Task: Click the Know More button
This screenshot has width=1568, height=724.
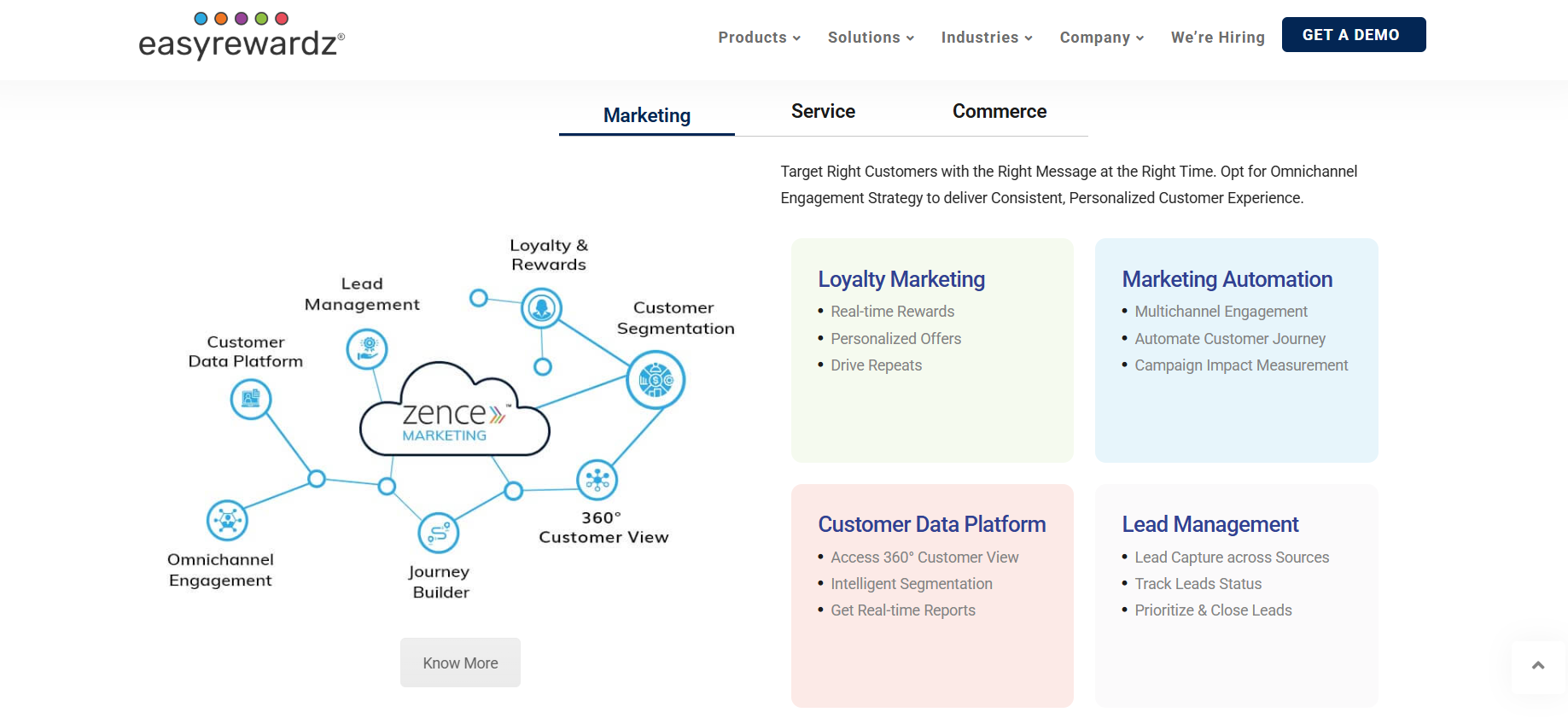Action: pos(460,663)
